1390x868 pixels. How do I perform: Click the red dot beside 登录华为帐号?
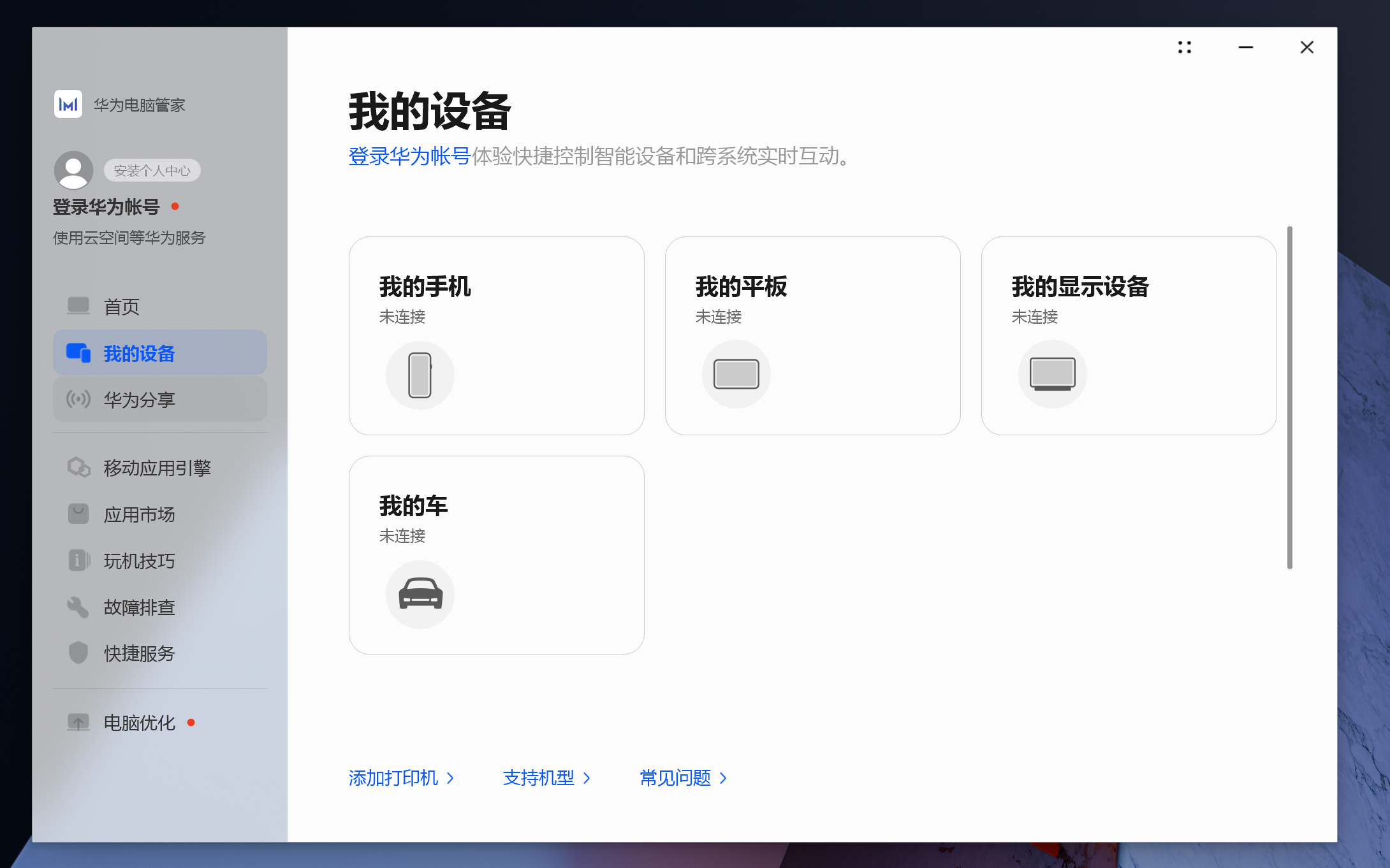(x=175, y=206)
